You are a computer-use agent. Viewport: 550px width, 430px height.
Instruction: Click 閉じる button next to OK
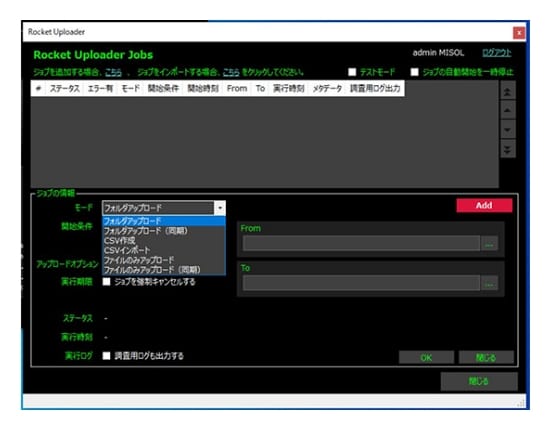[486, 358]
